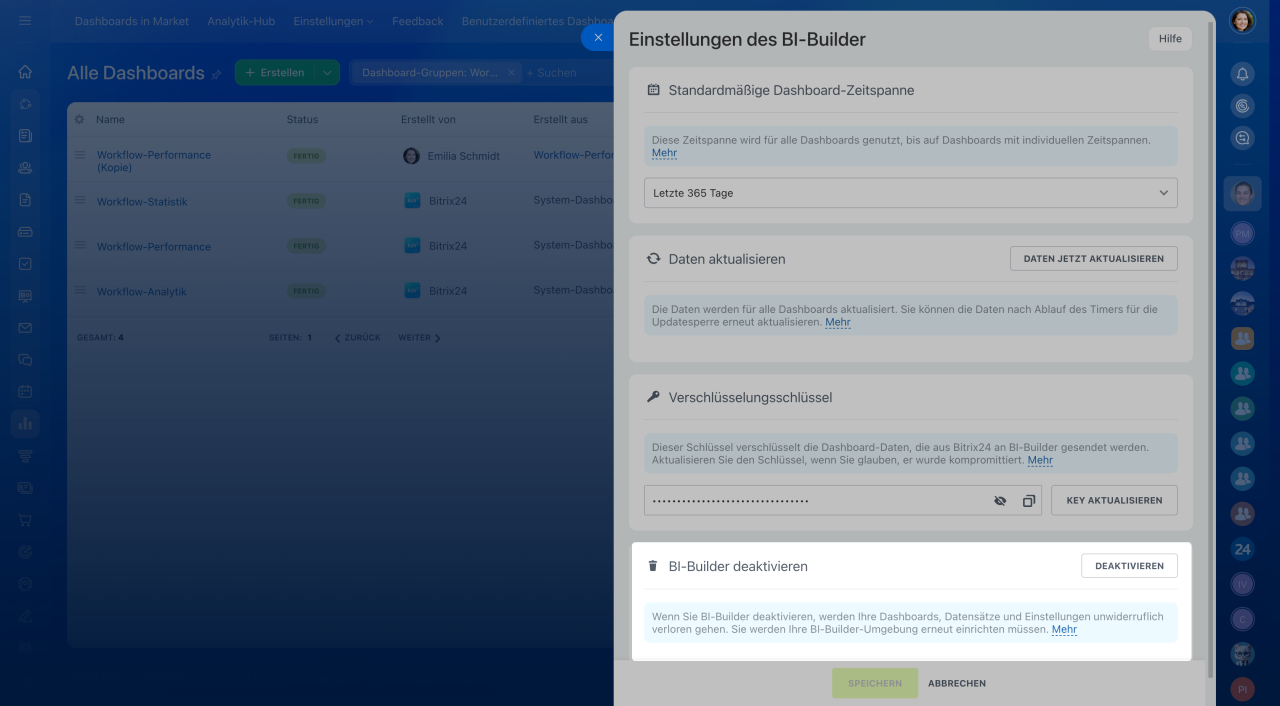
Task: Click FERTIG status of Workflow-Statistik
Action: 306,201
